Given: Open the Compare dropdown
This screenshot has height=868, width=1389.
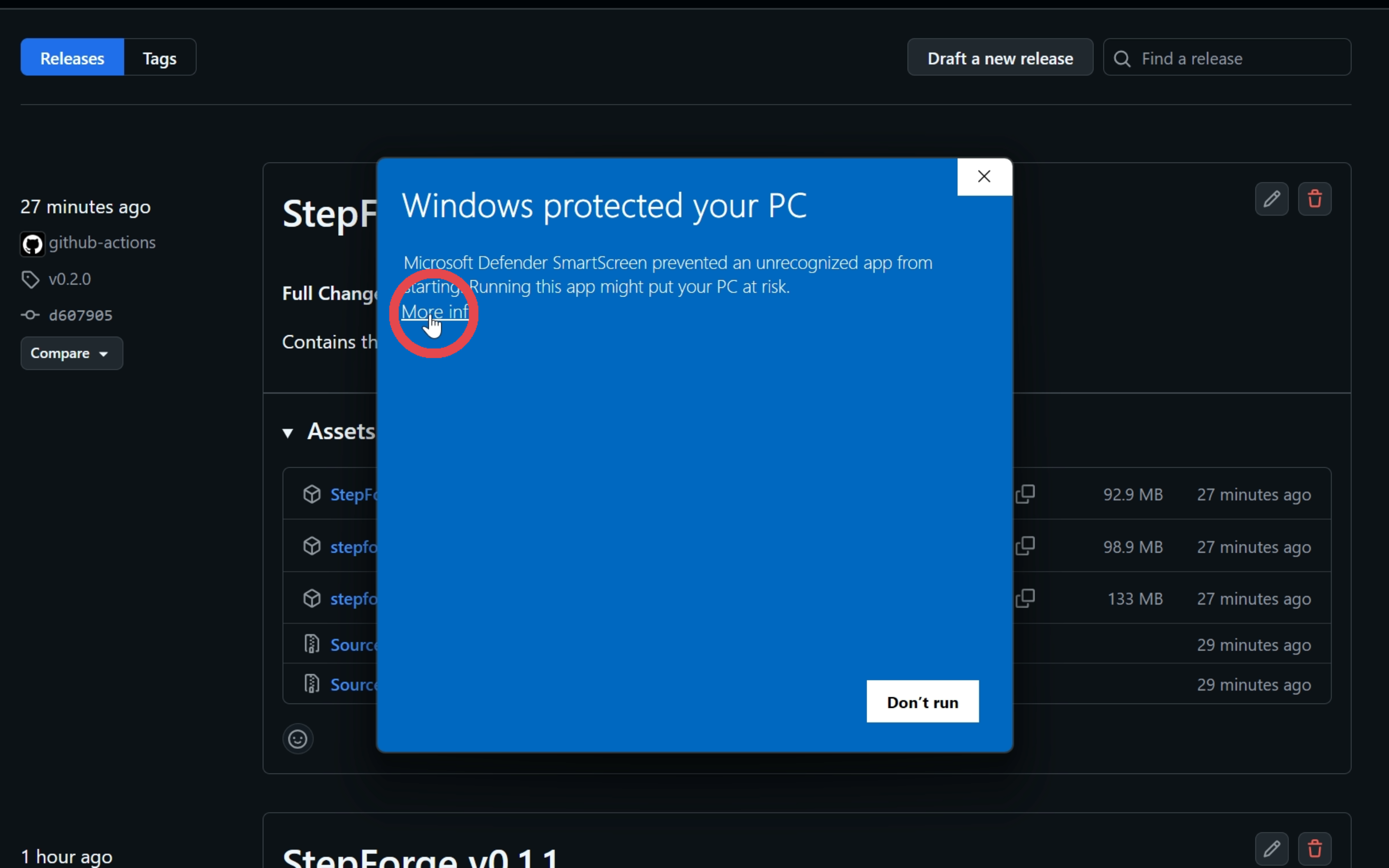Looking at the screenshot, I should coord(72,353).
